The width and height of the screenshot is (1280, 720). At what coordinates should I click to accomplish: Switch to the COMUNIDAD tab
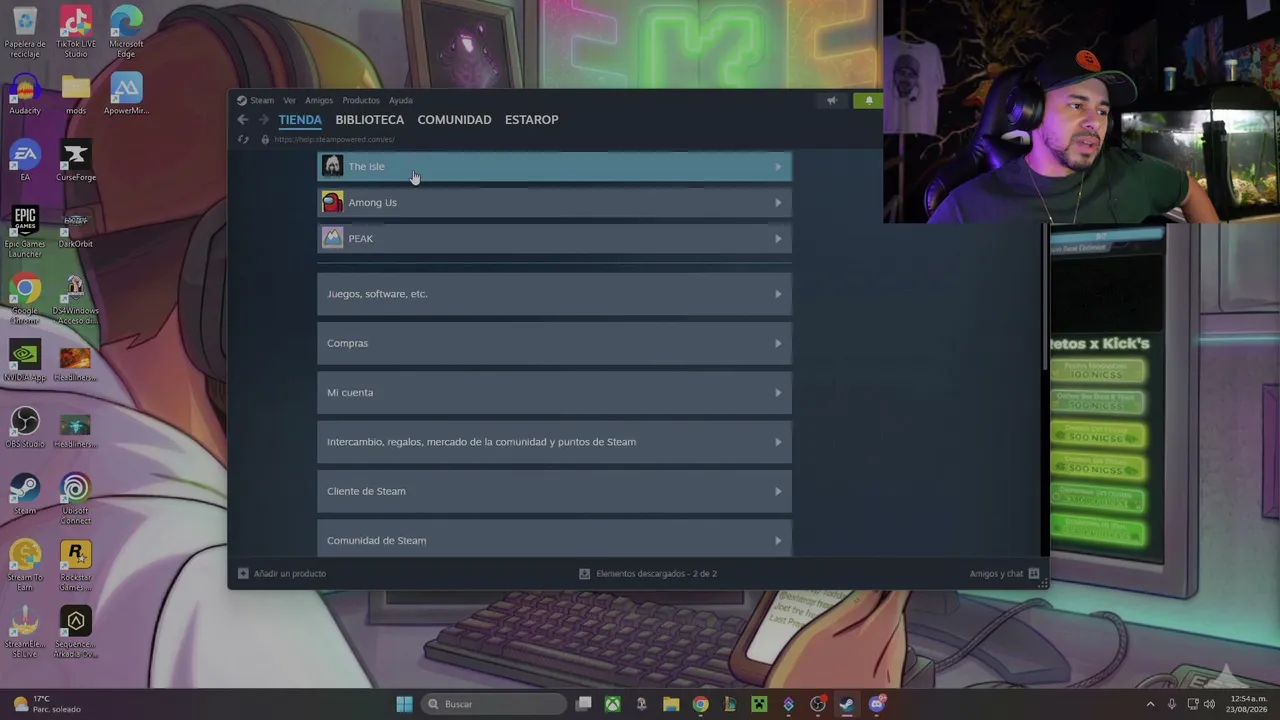(x=454, y=120)
